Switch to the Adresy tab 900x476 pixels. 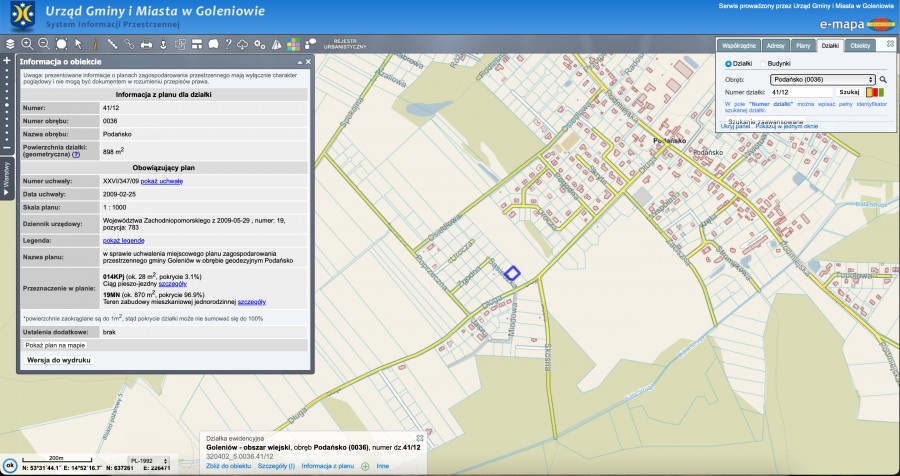click(x=774, y=45)
